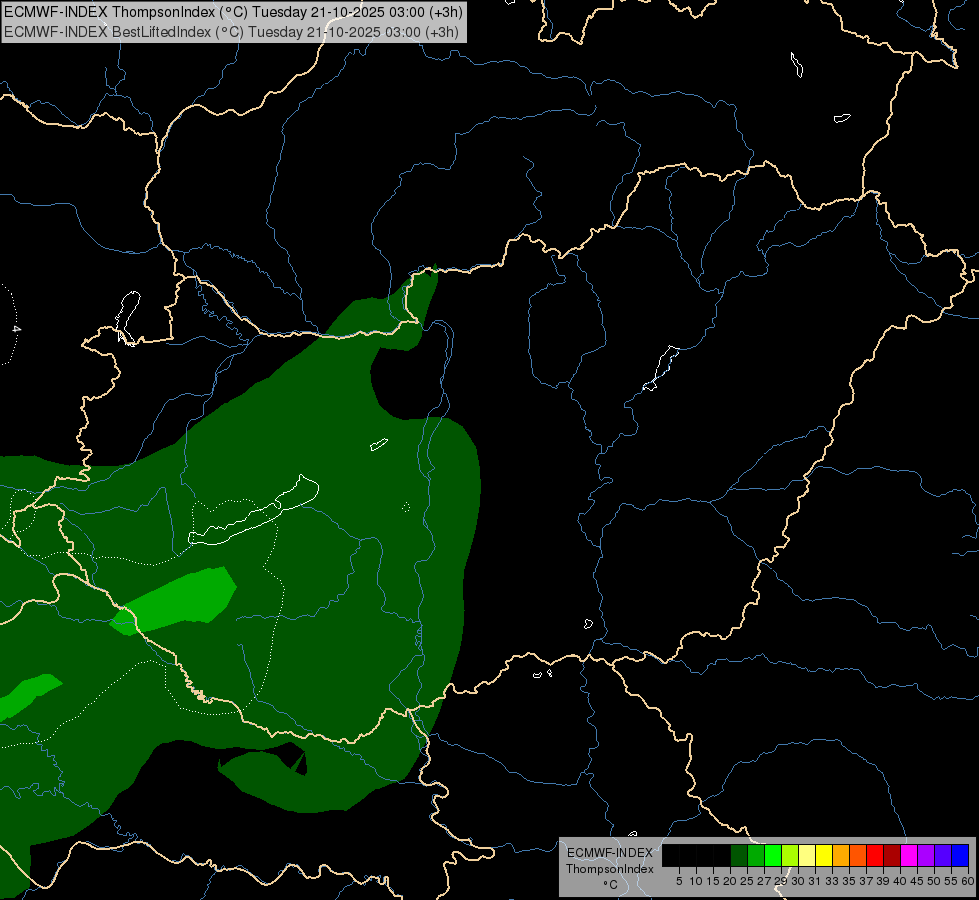
Task: Click the dark red 39–40 legend swatch
Action: point(892,855)
